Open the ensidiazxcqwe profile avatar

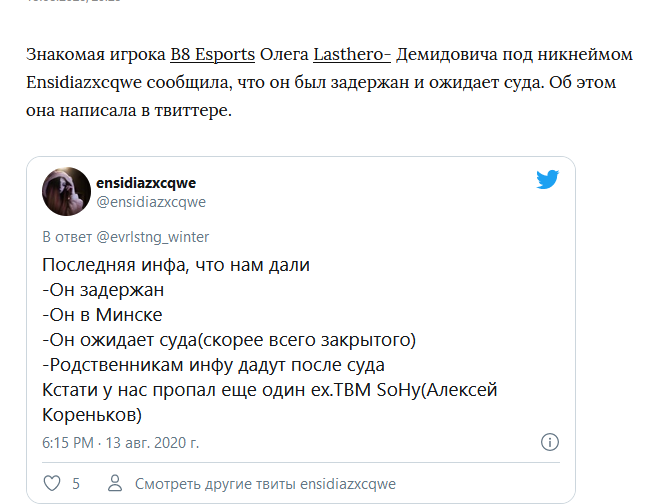[66, 191]
